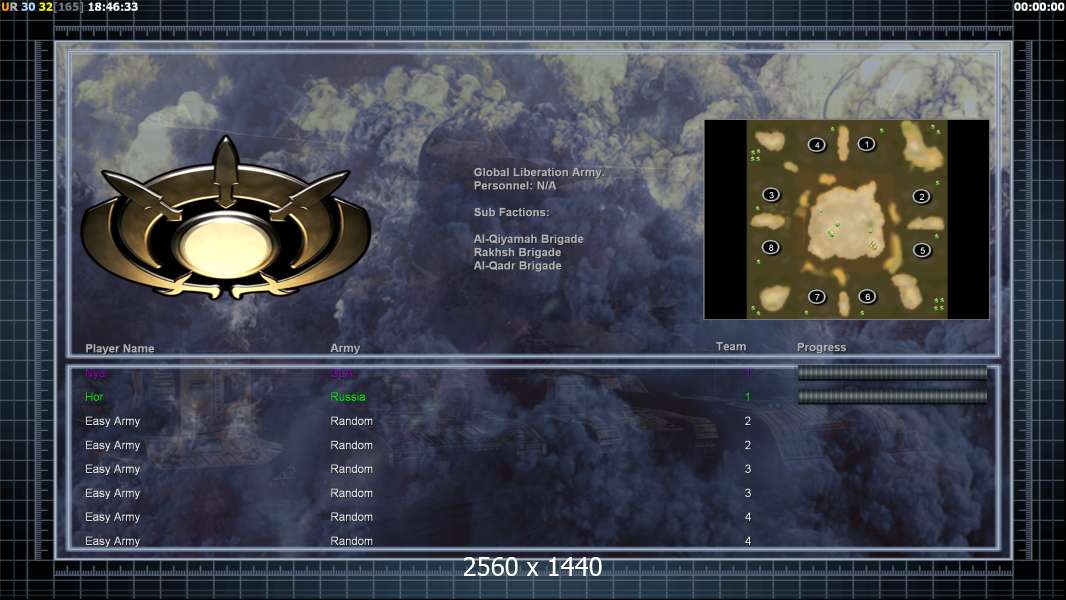1066x600 pixels.
Task: Click the Progress column header
Action: pos(821,348)
